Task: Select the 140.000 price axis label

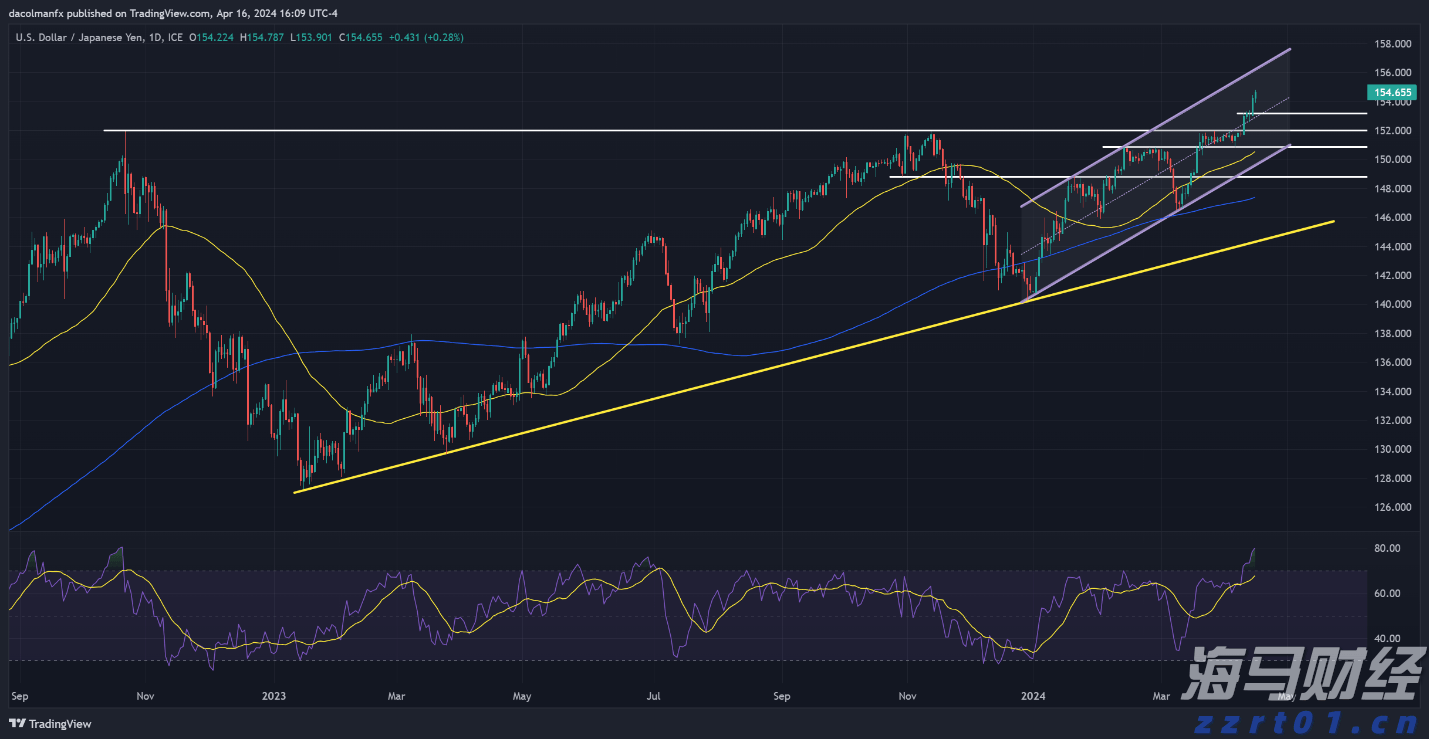Action: click(x=1393, y=304)
